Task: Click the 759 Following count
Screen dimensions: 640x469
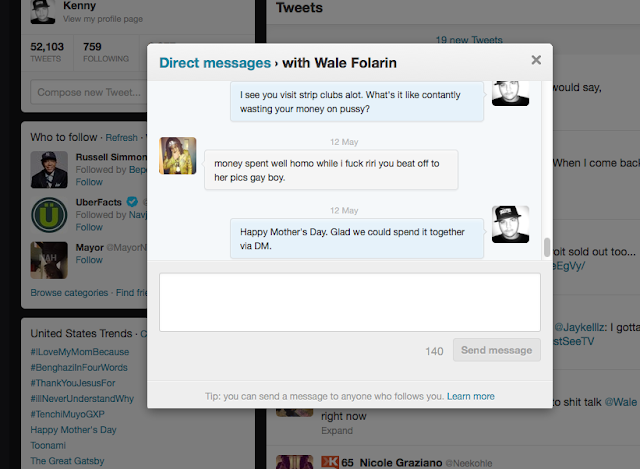Action: tap(106, 52)
